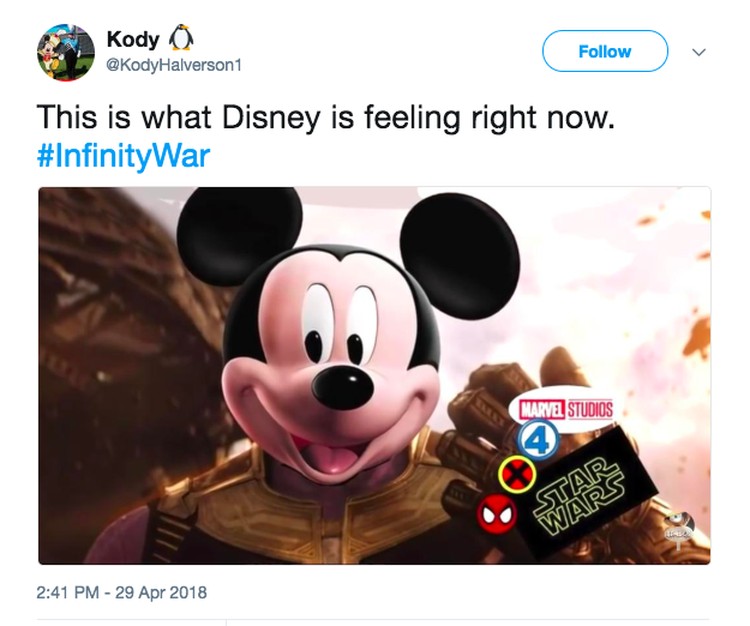Image resolution: width=750 pixels, height=626 pixels.
Task: Open the @KodyHalverson1 handle link
Action: click(174, 65)
